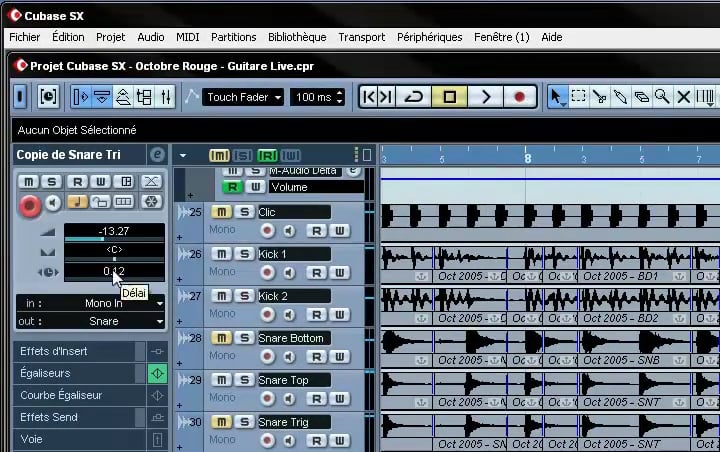Open the Pool window icon

[x=145, y=97]
